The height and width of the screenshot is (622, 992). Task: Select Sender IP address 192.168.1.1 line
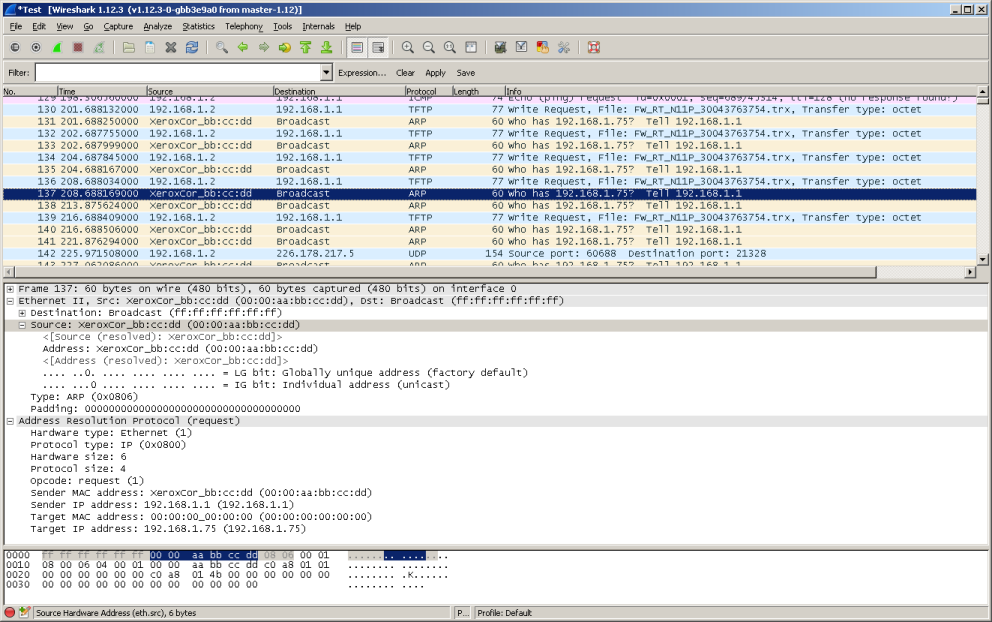point(162,504)
